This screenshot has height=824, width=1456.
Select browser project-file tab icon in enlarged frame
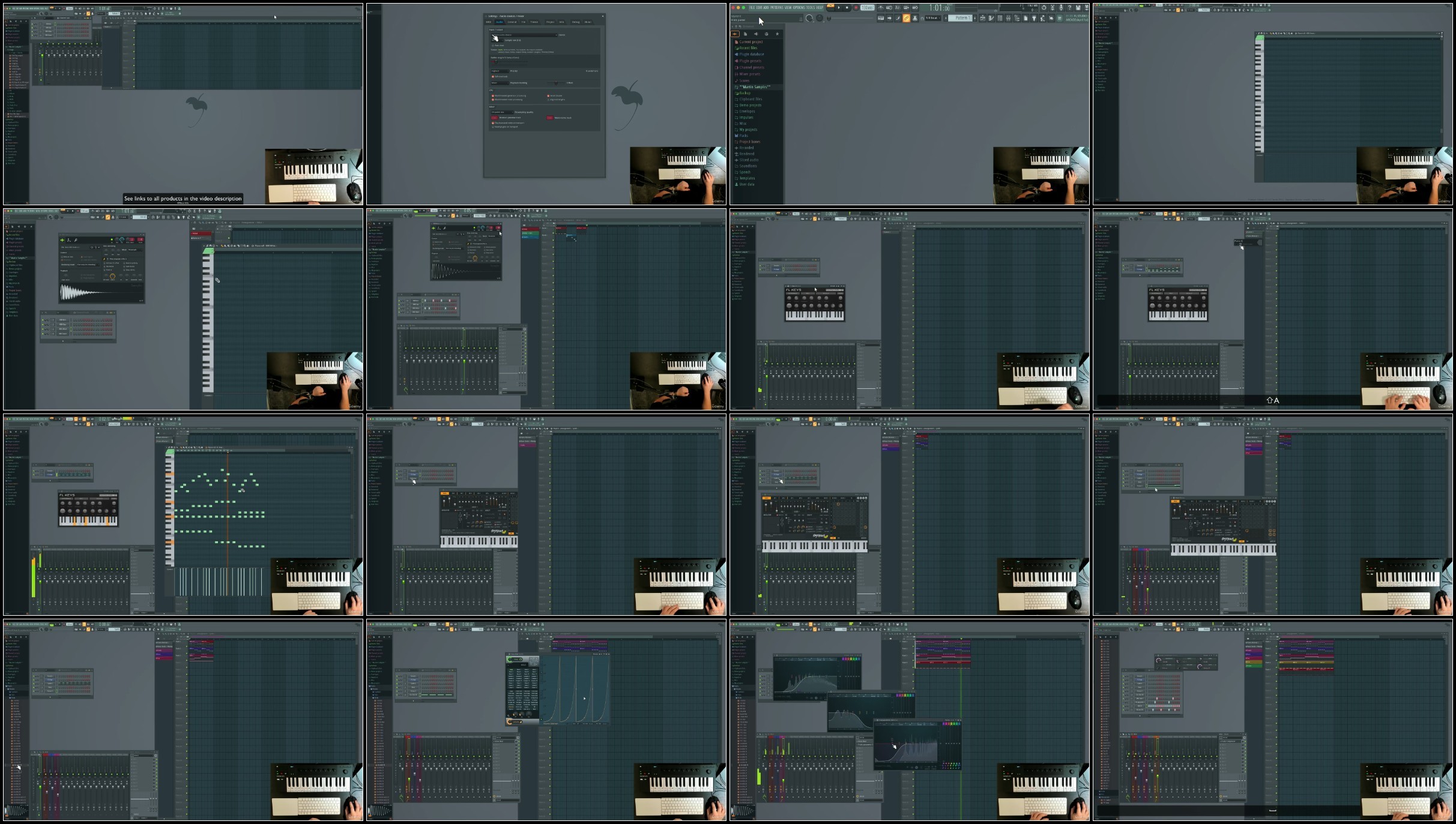pyautogui.click(x=746, y=34)
